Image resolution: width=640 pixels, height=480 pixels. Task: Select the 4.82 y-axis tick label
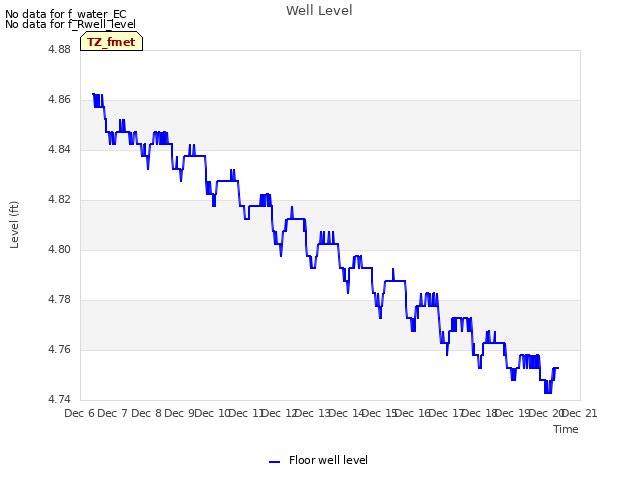(59, 200)
